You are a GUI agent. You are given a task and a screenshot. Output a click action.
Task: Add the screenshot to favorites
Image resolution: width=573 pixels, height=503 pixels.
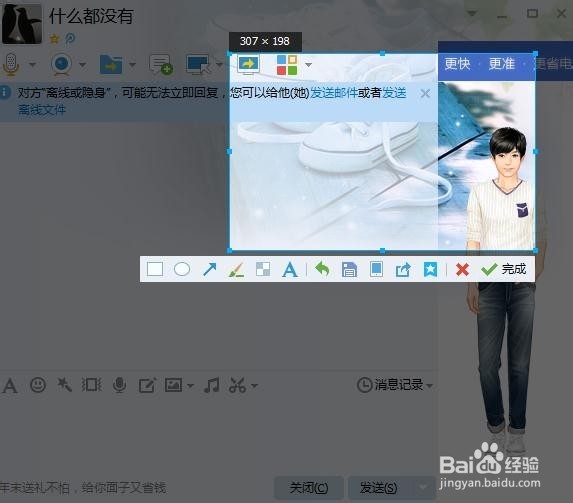[x=430, y=269]
